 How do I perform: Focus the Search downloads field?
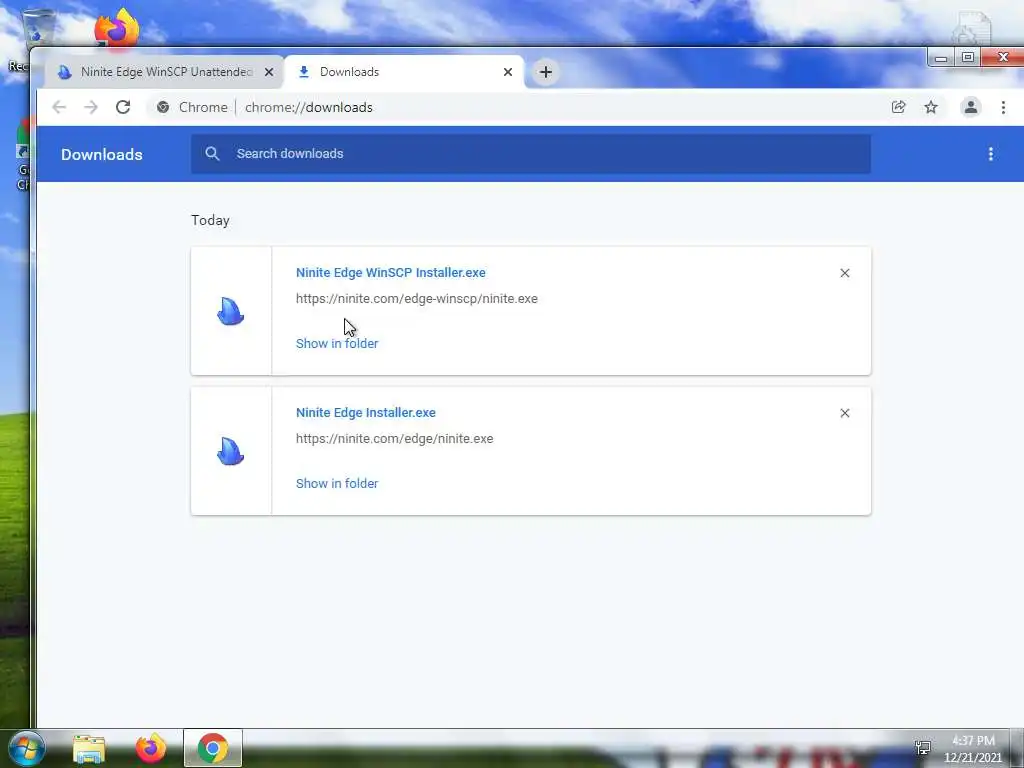click(531, 154)
